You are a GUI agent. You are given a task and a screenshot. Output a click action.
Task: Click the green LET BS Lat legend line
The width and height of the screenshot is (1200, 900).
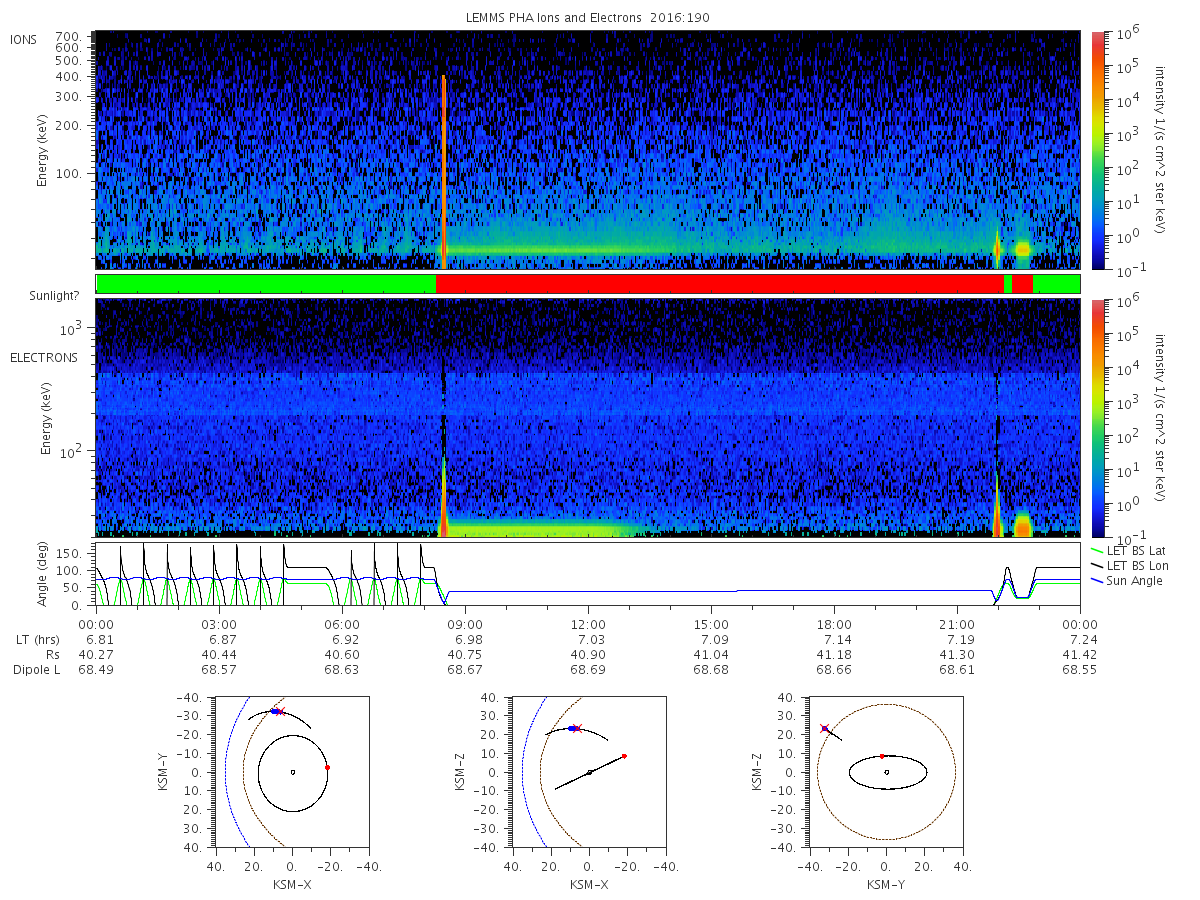(x=1096, y=550)
